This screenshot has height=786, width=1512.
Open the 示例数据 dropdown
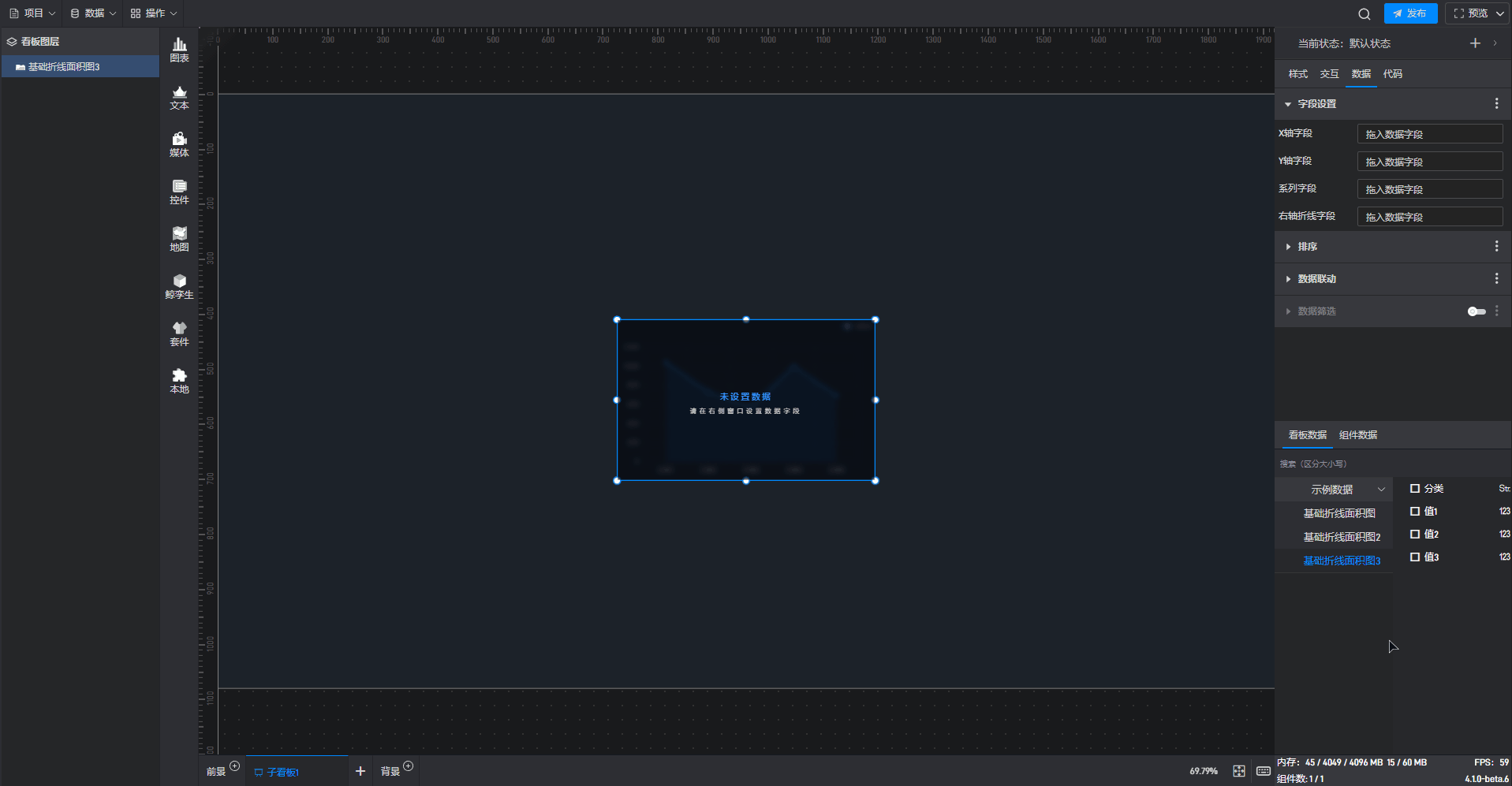pyautogui.click(x=1334, y=490)
